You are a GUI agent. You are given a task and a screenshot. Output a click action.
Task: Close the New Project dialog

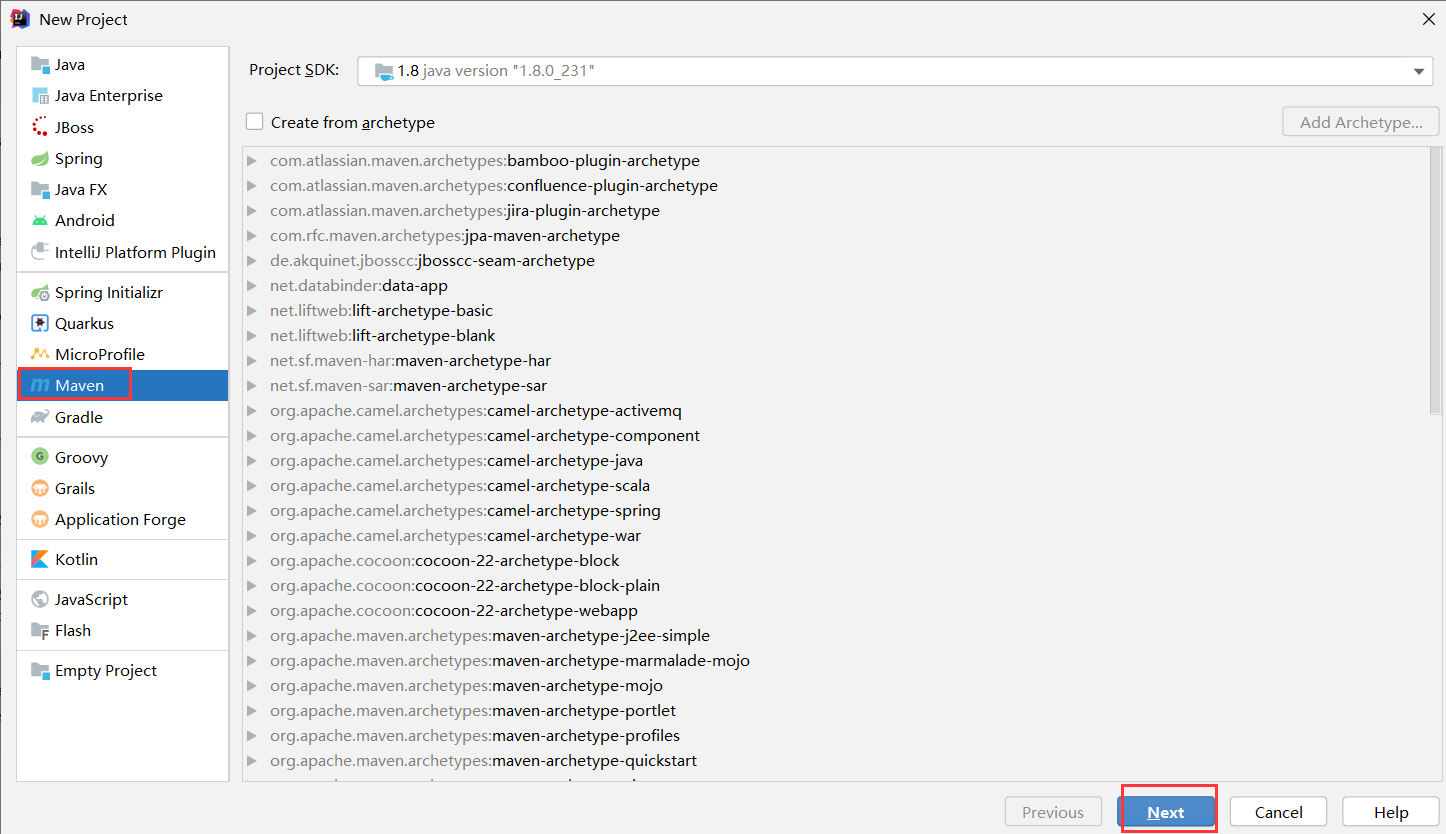[x=1429, y=19]
